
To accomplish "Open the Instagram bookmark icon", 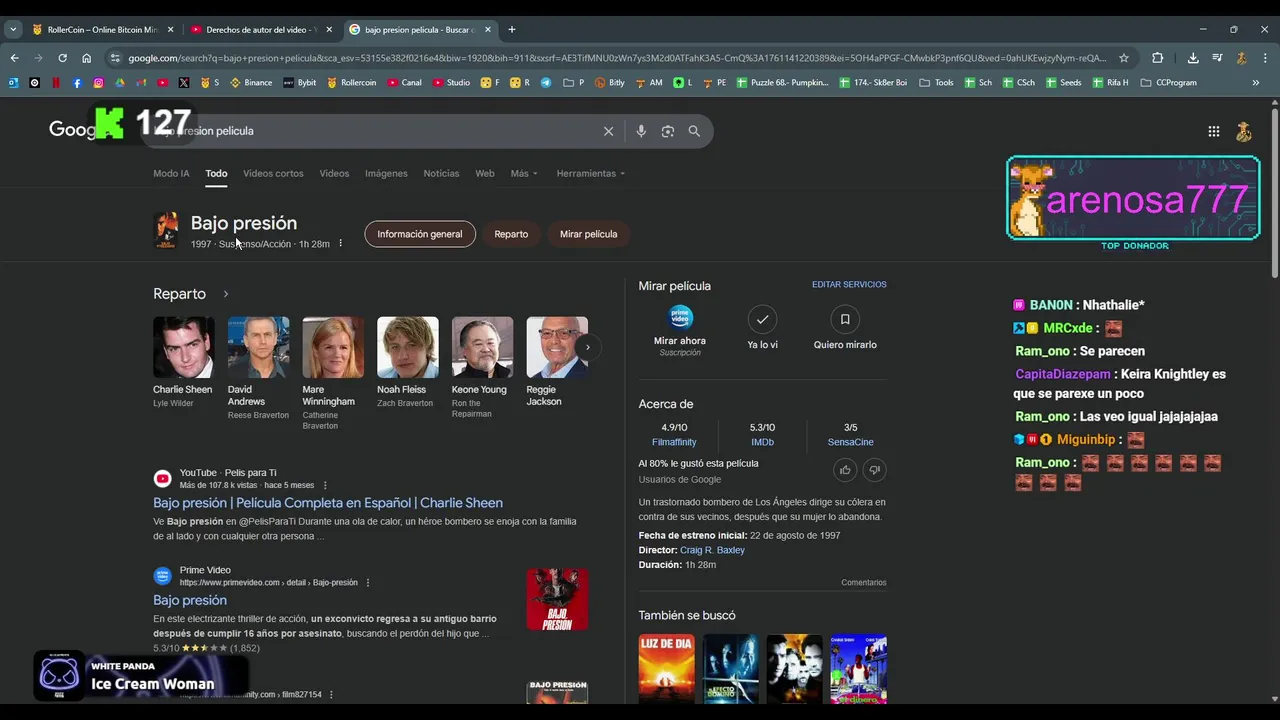I will click(98, 83).
